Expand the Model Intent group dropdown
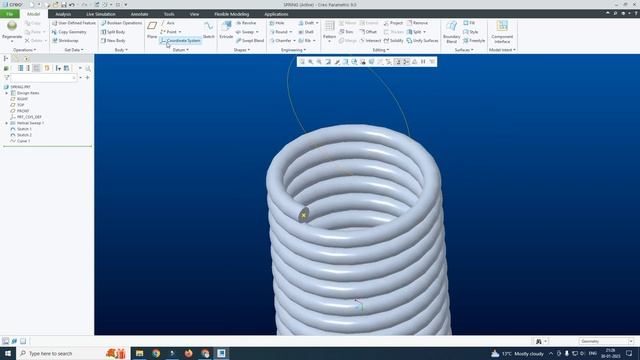 point(502,50)
